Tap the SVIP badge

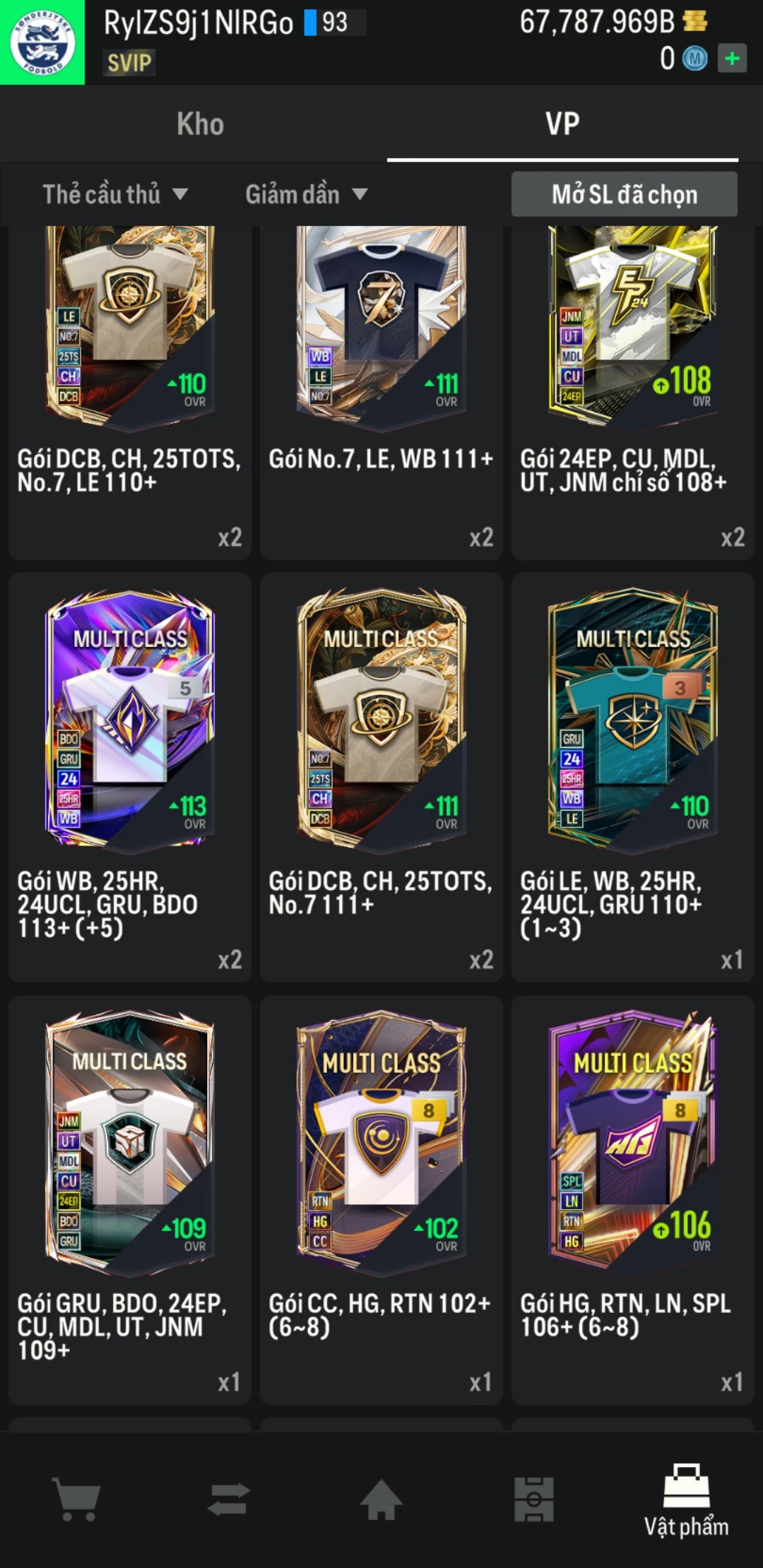(x=129, y=63)
